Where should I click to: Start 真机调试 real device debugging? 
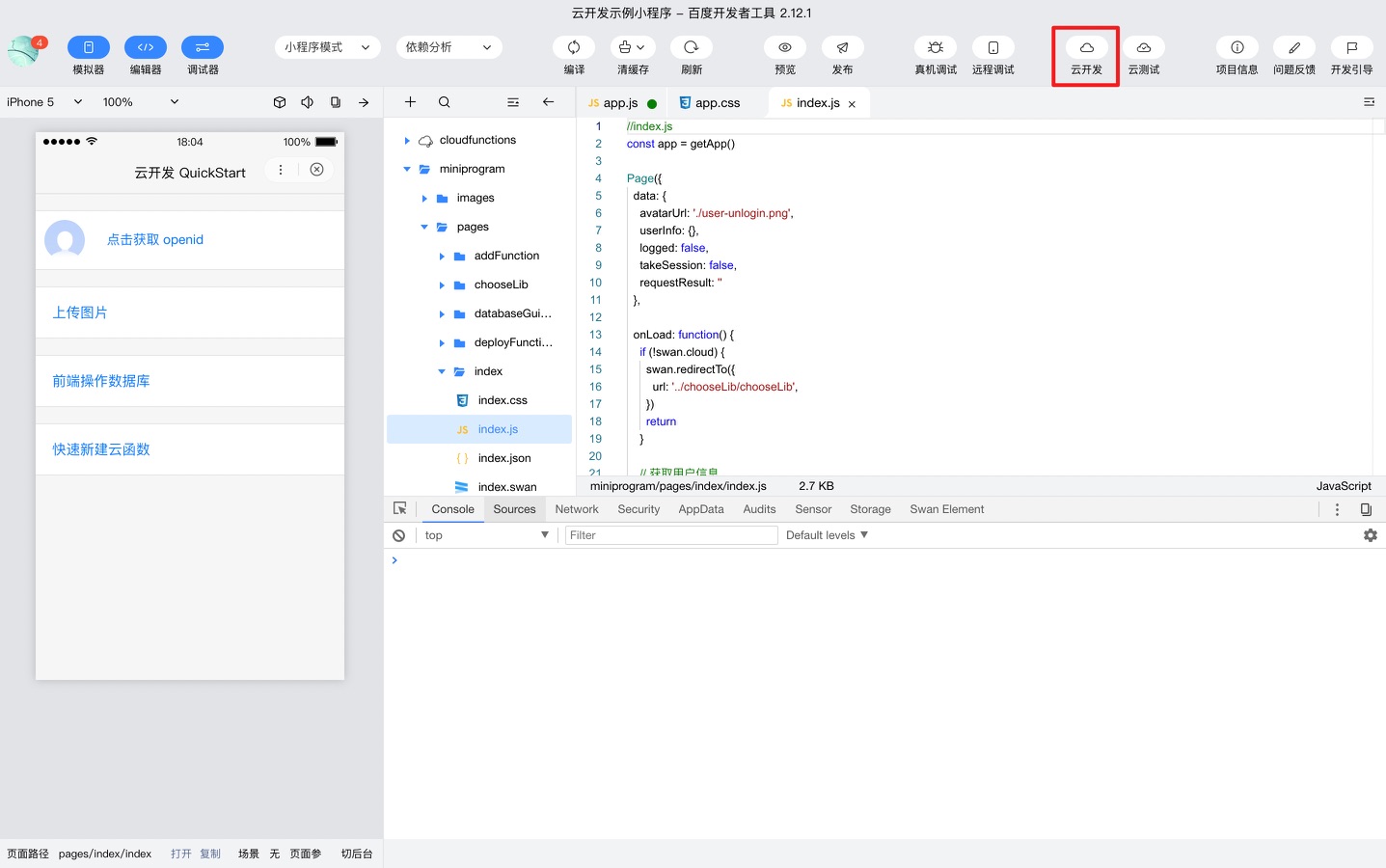935,48
